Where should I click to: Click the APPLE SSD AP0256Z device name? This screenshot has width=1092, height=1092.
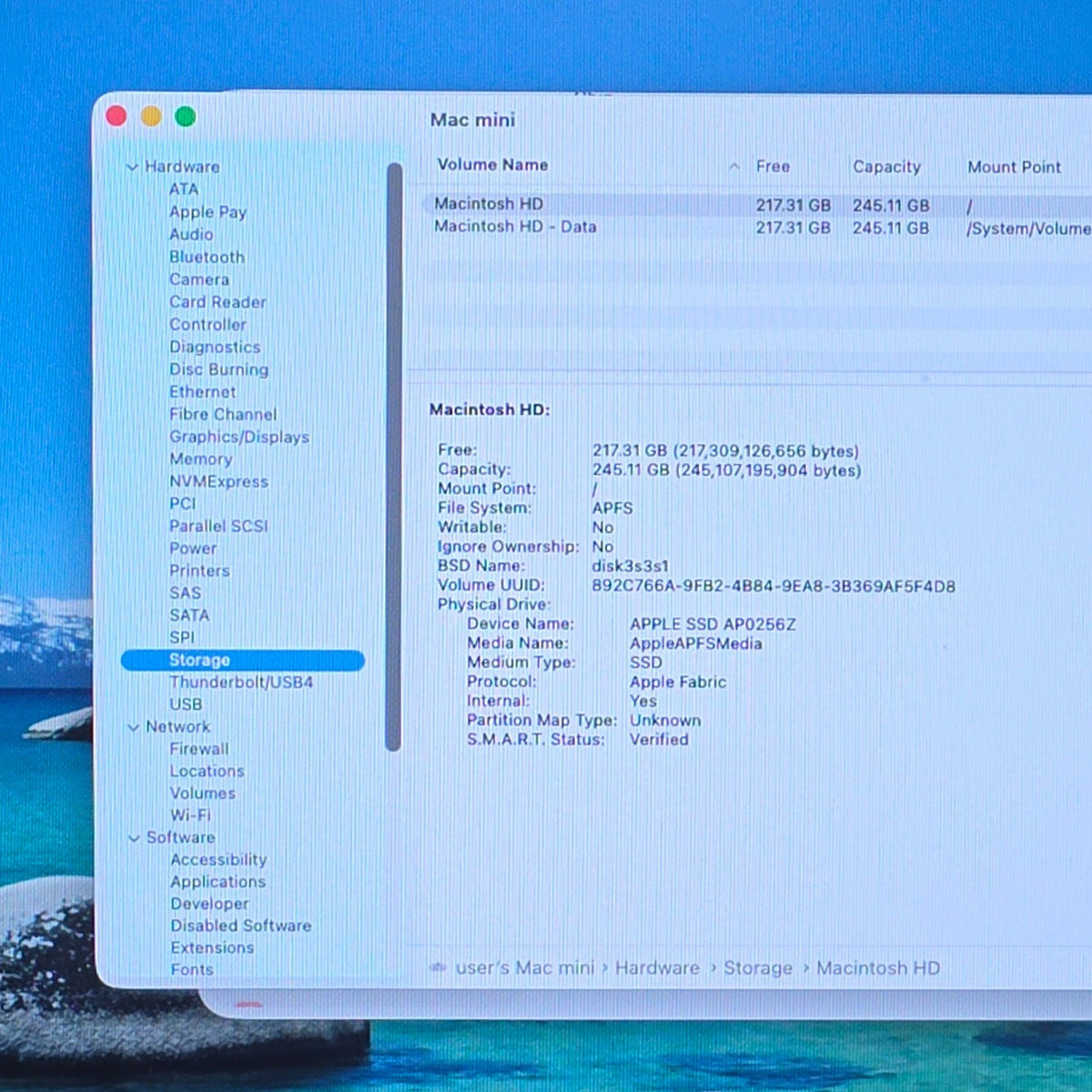click(x=713, y=624)
